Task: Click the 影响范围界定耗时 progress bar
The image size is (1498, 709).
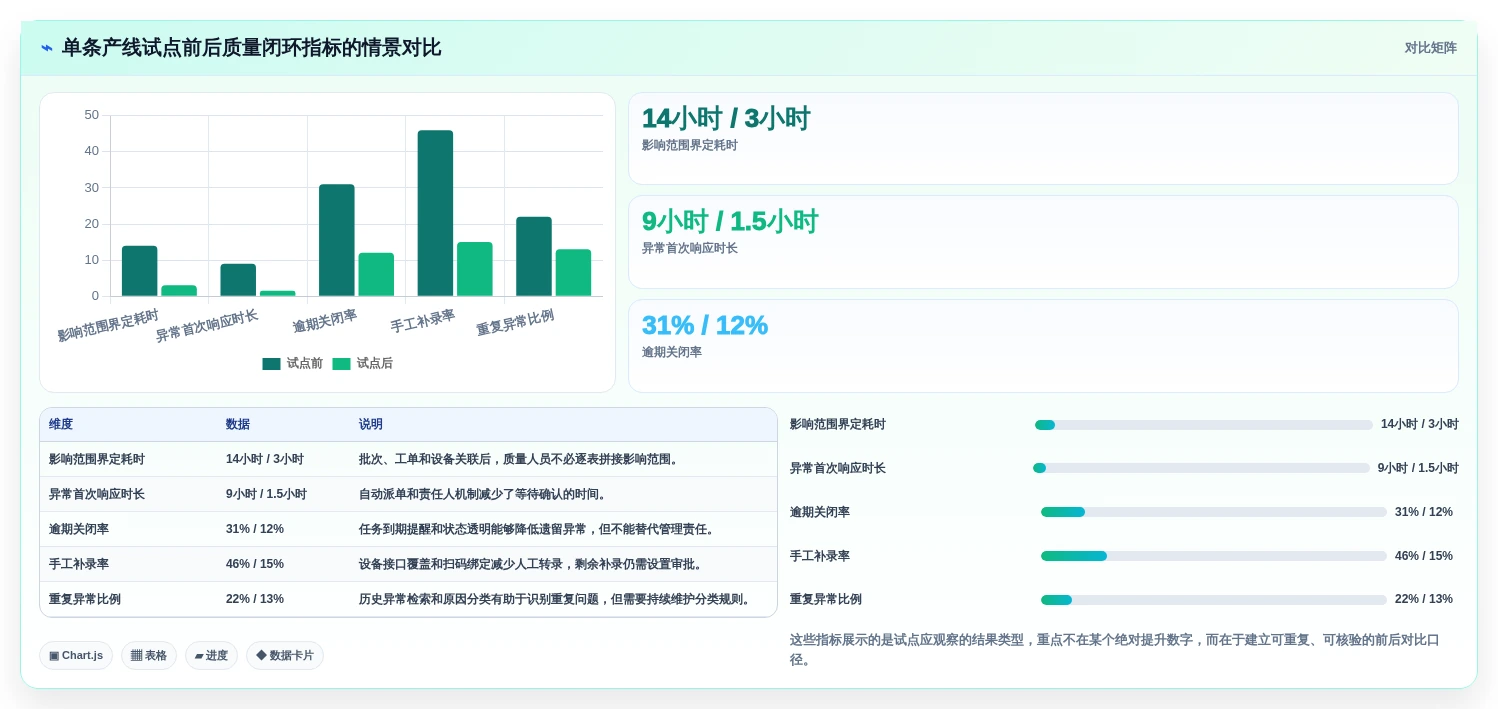Action: [1203, 425]
